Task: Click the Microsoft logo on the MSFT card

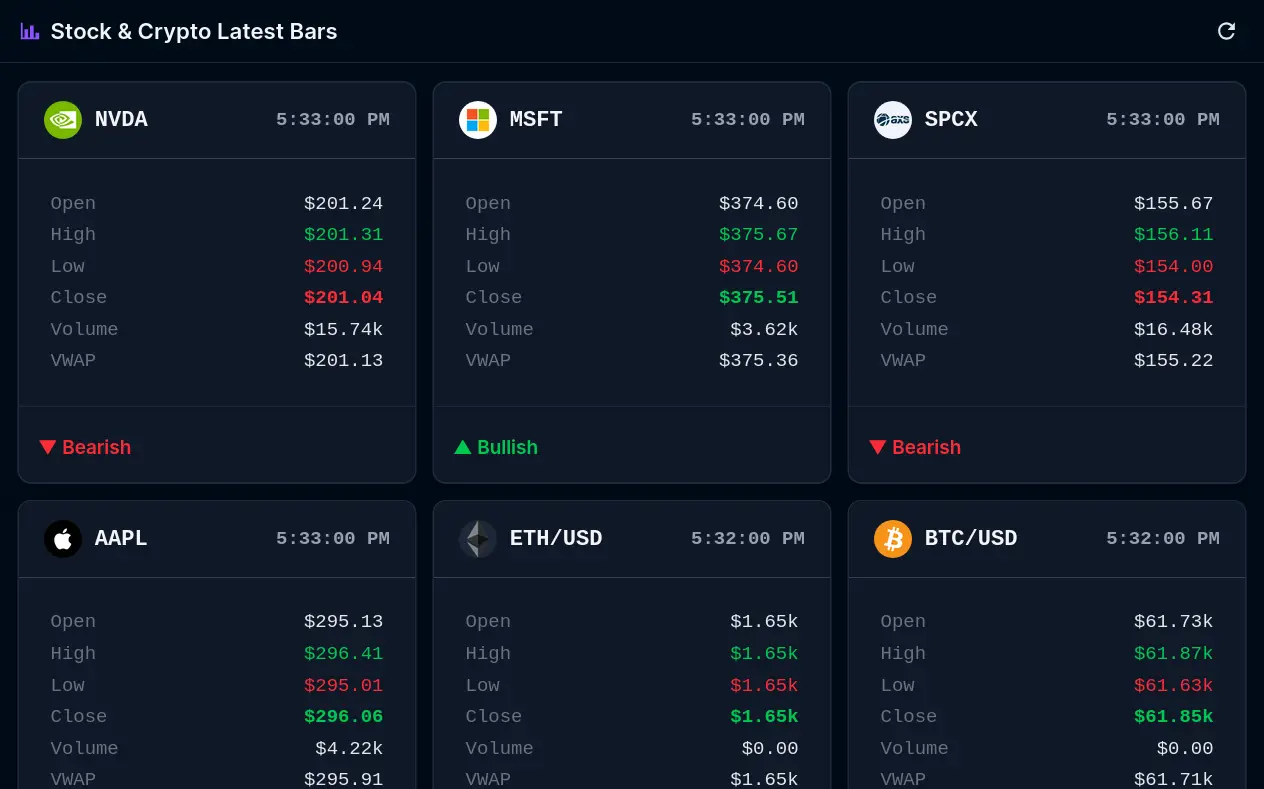Action: click(478, 120)
